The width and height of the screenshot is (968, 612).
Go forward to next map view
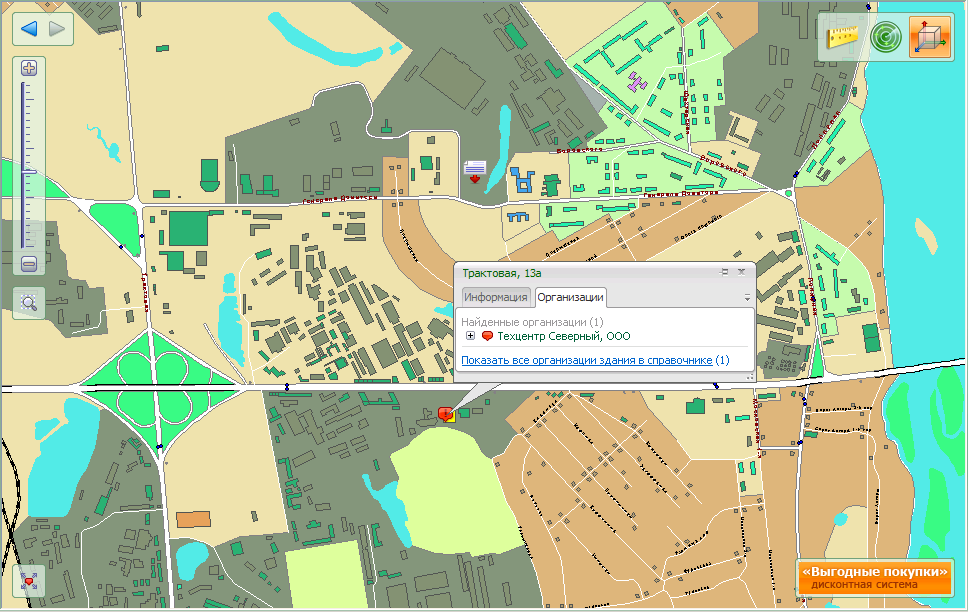click(x=57, y=28)
